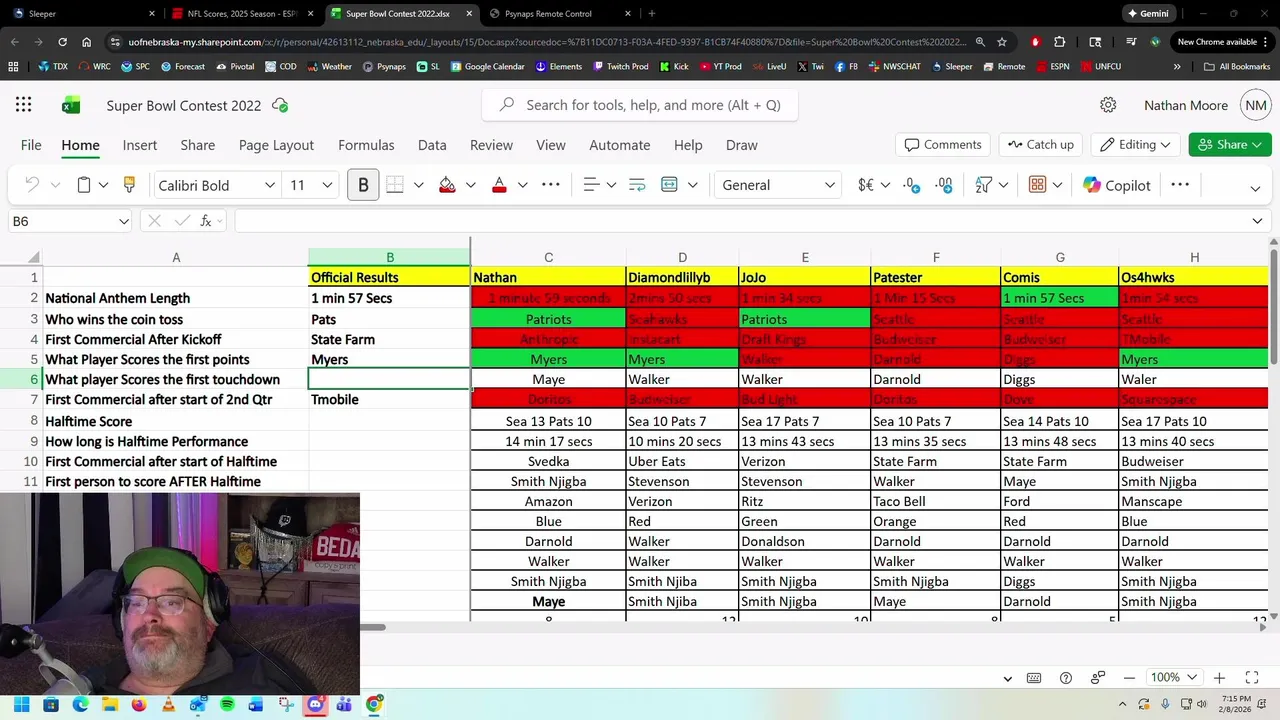The height and width of the screenshot is (720, 1280).
Task: Switch to the Draw tab
Action: pyautogui.click(x=742, y=145)
